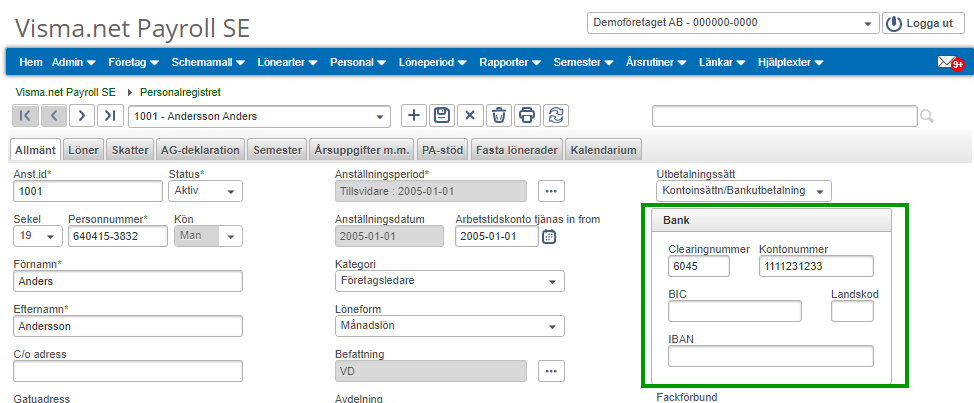Open Utbetalningssätt dropdown
Screen dimensions: 974x403
(x=744, y=191)
